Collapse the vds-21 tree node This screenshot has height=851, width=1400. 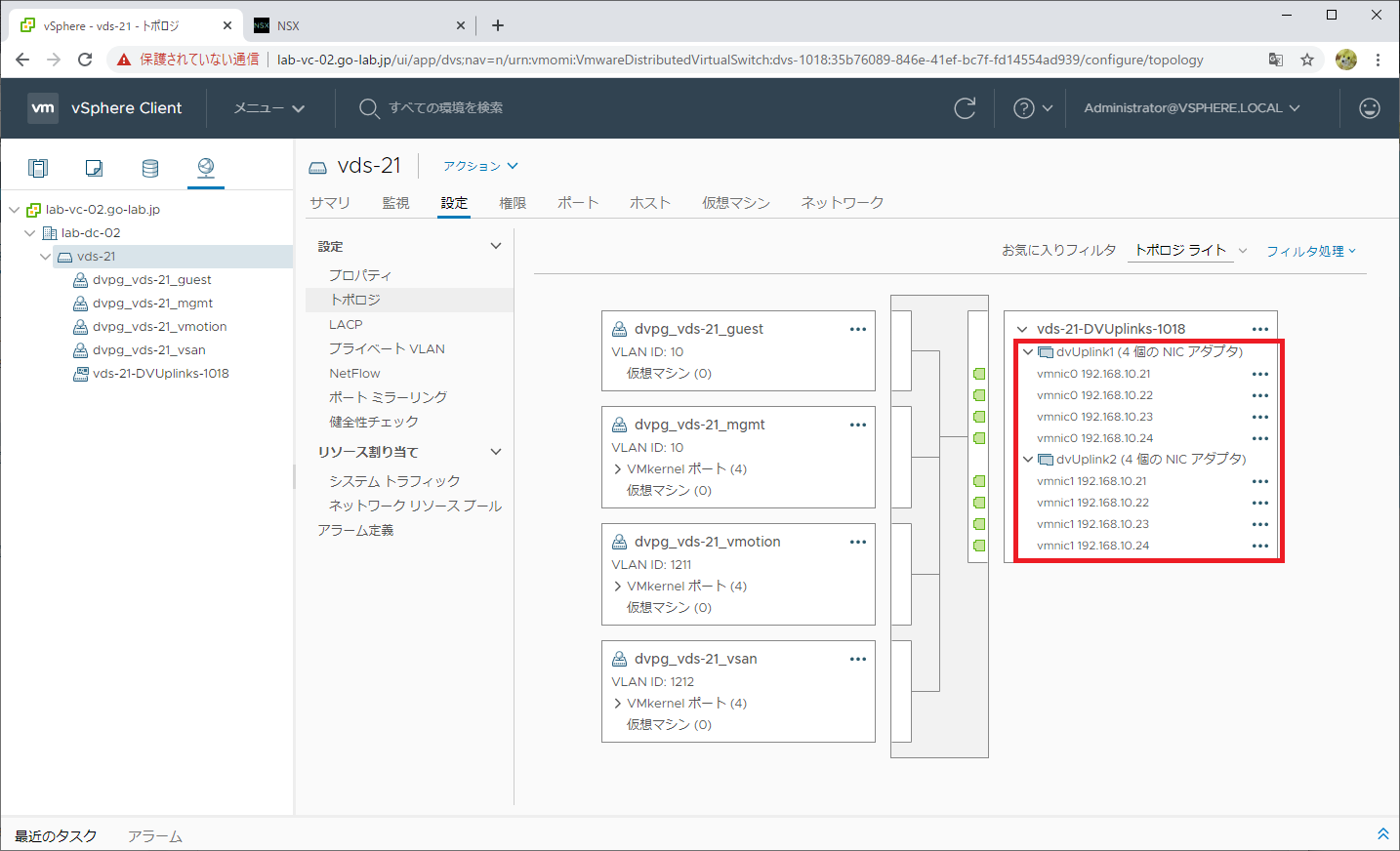point(46,257)
